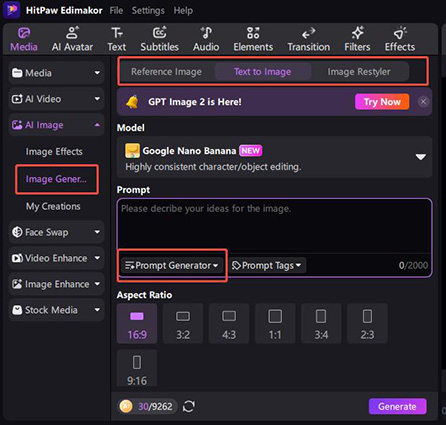Click the refresh credits icon
This screenshot has height=425, width=446.
click(x=189, y=406)
